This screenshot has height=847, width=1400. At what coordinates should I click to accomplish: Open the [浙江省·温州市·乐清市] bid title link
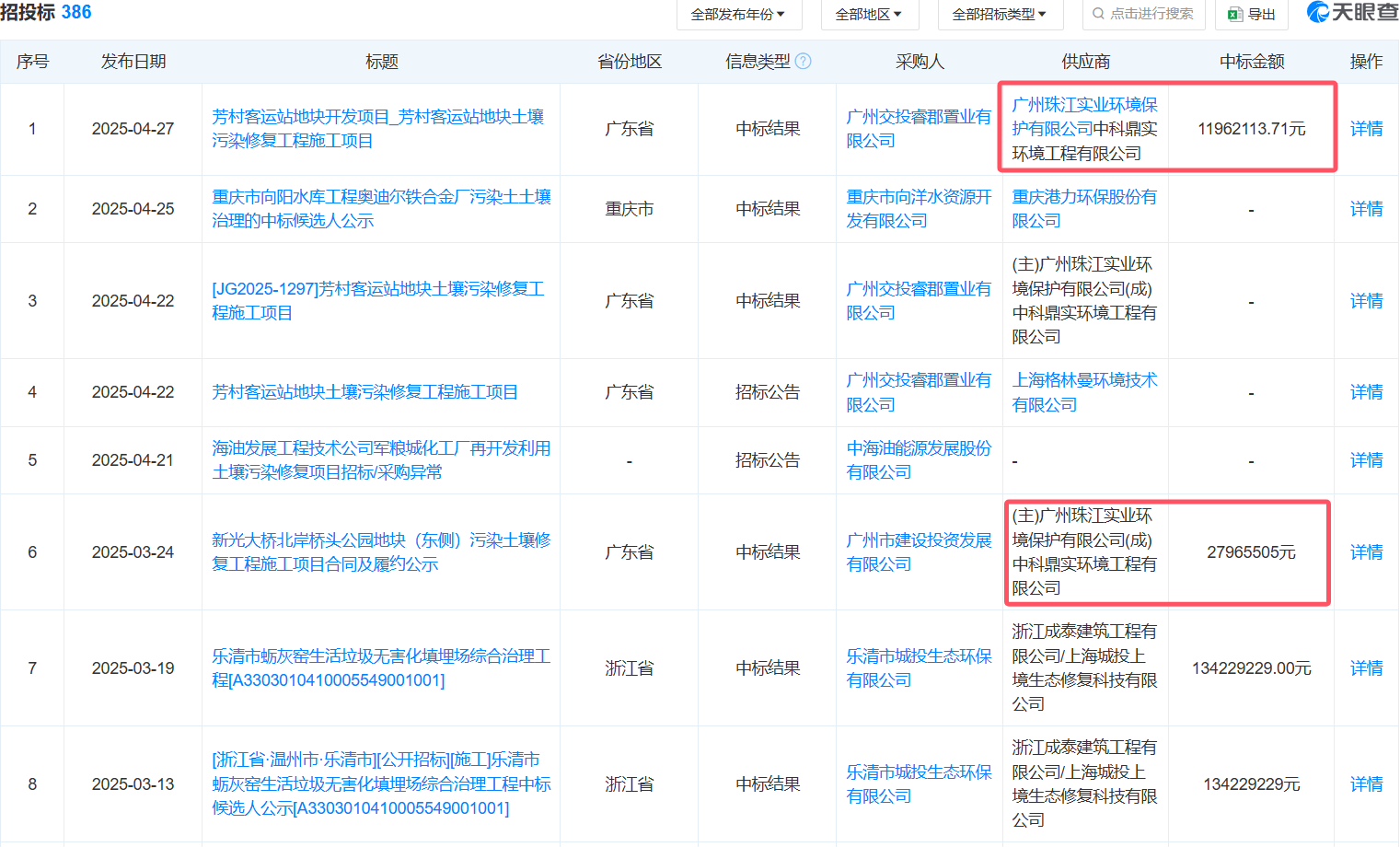pyautogui.click(x=381, y=784)
